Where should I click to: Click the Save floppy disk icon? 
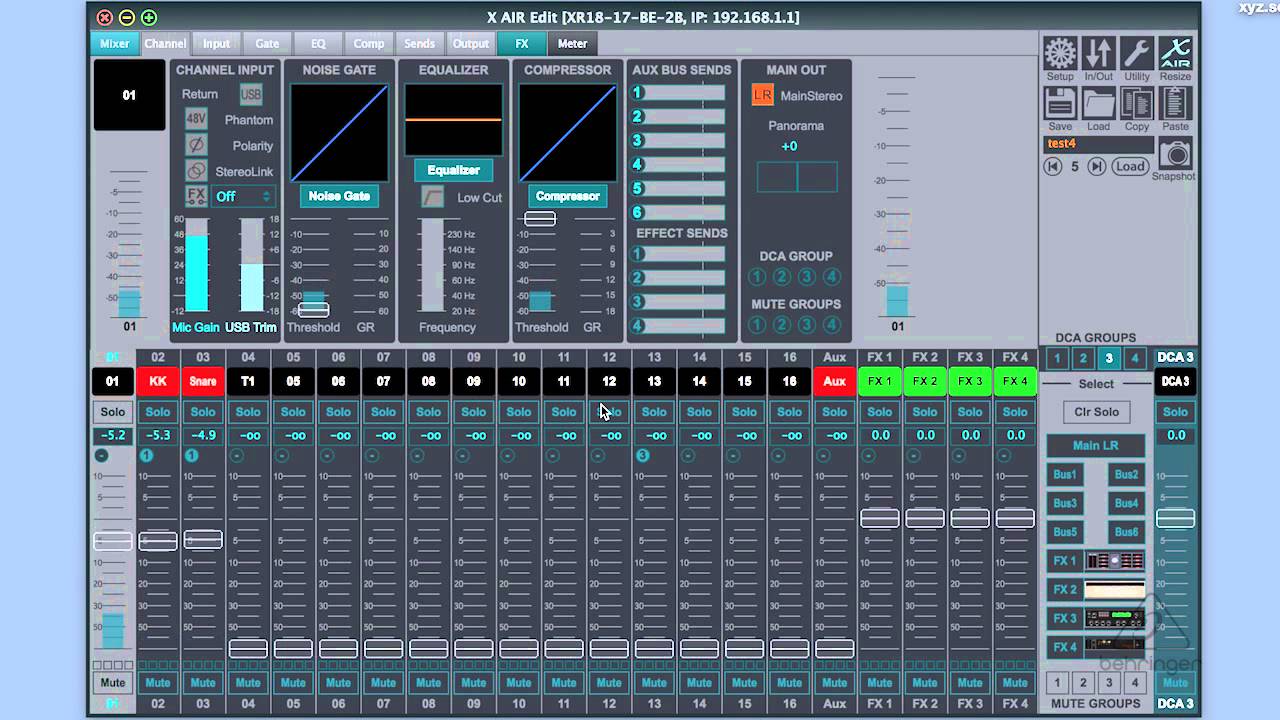[x=1060, y=103]
